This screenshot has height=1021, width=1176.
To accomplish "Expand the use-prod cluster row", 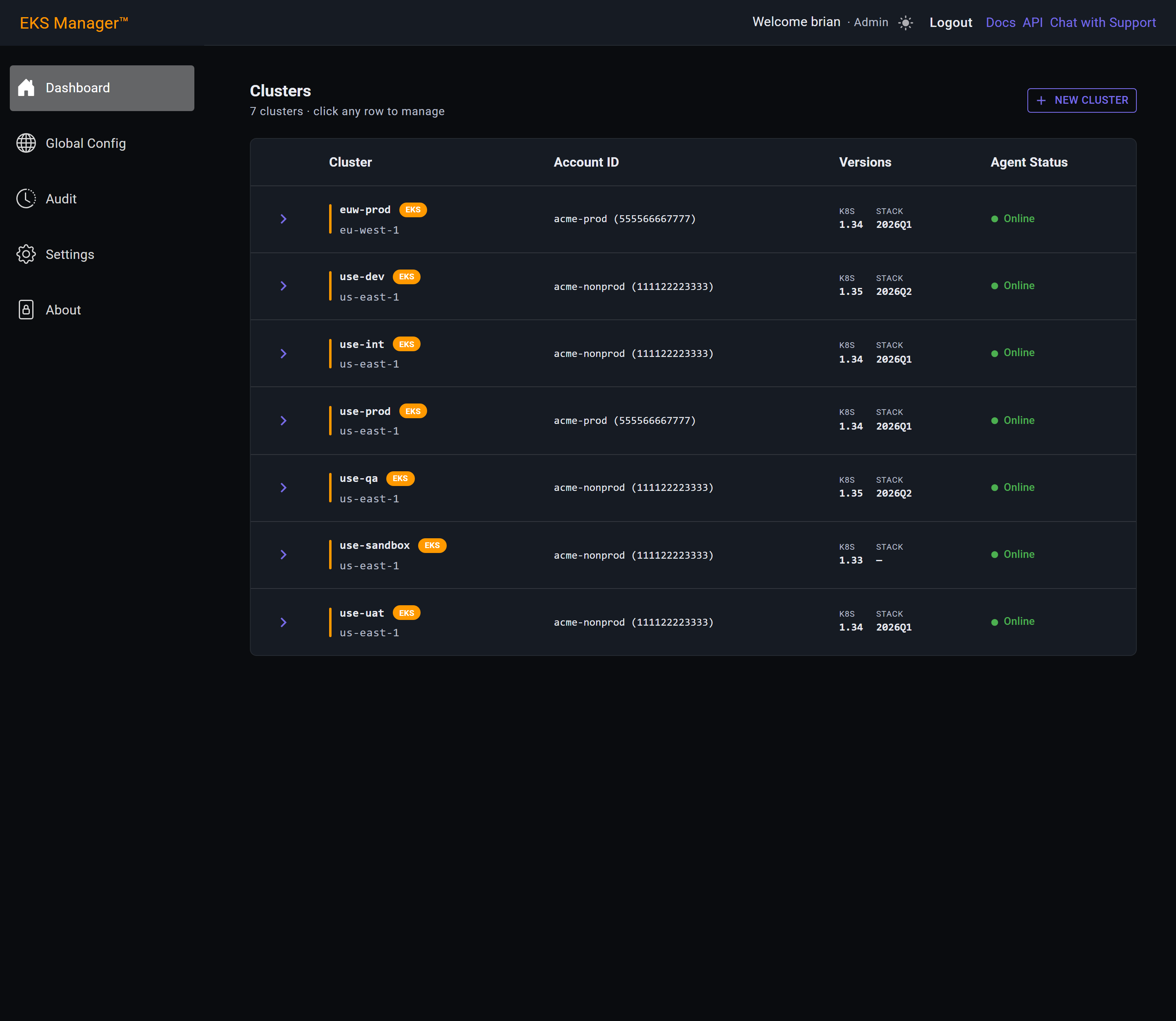I will (x=283, y=421).
